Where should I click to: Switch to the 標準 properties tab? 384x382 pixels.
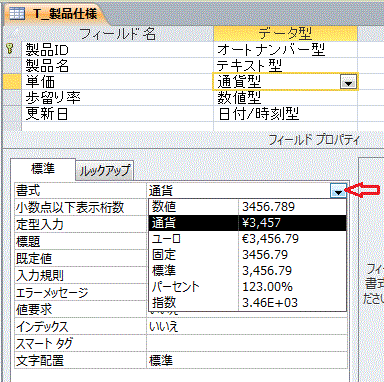(43, 169)
